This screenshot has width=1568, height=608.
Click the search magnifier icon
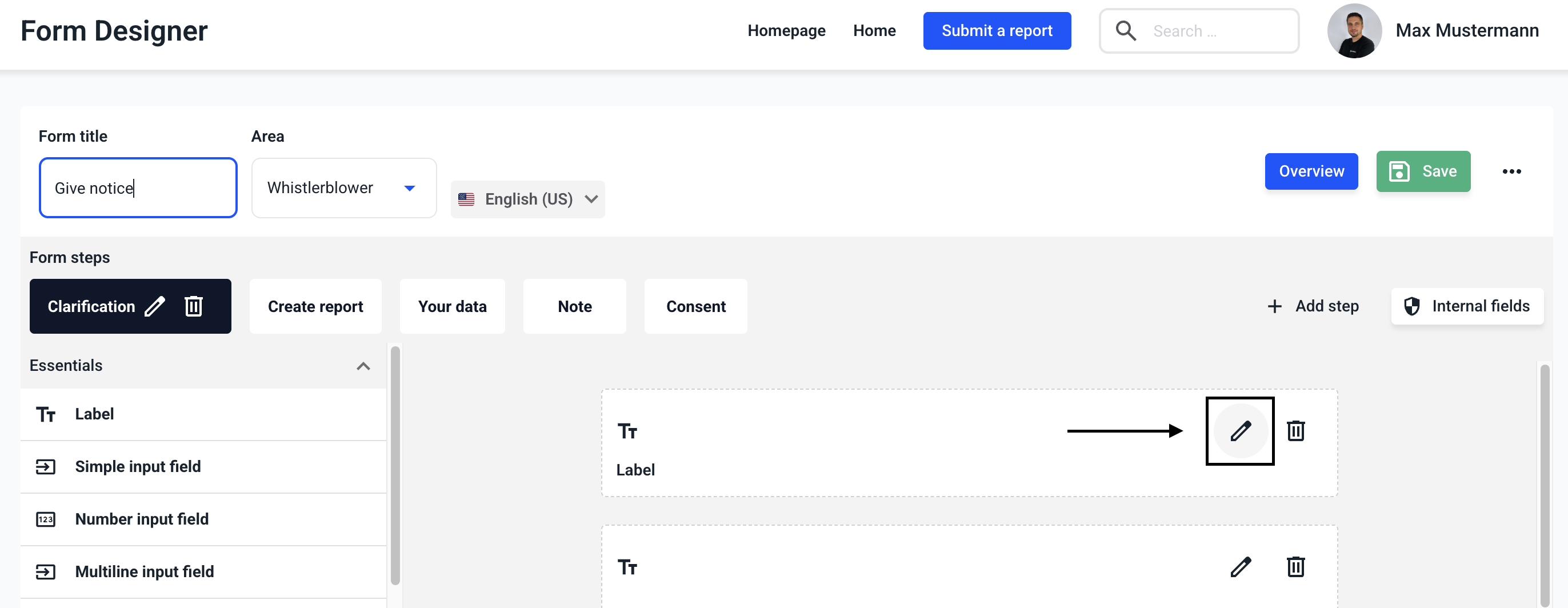tap(1126, 31)
